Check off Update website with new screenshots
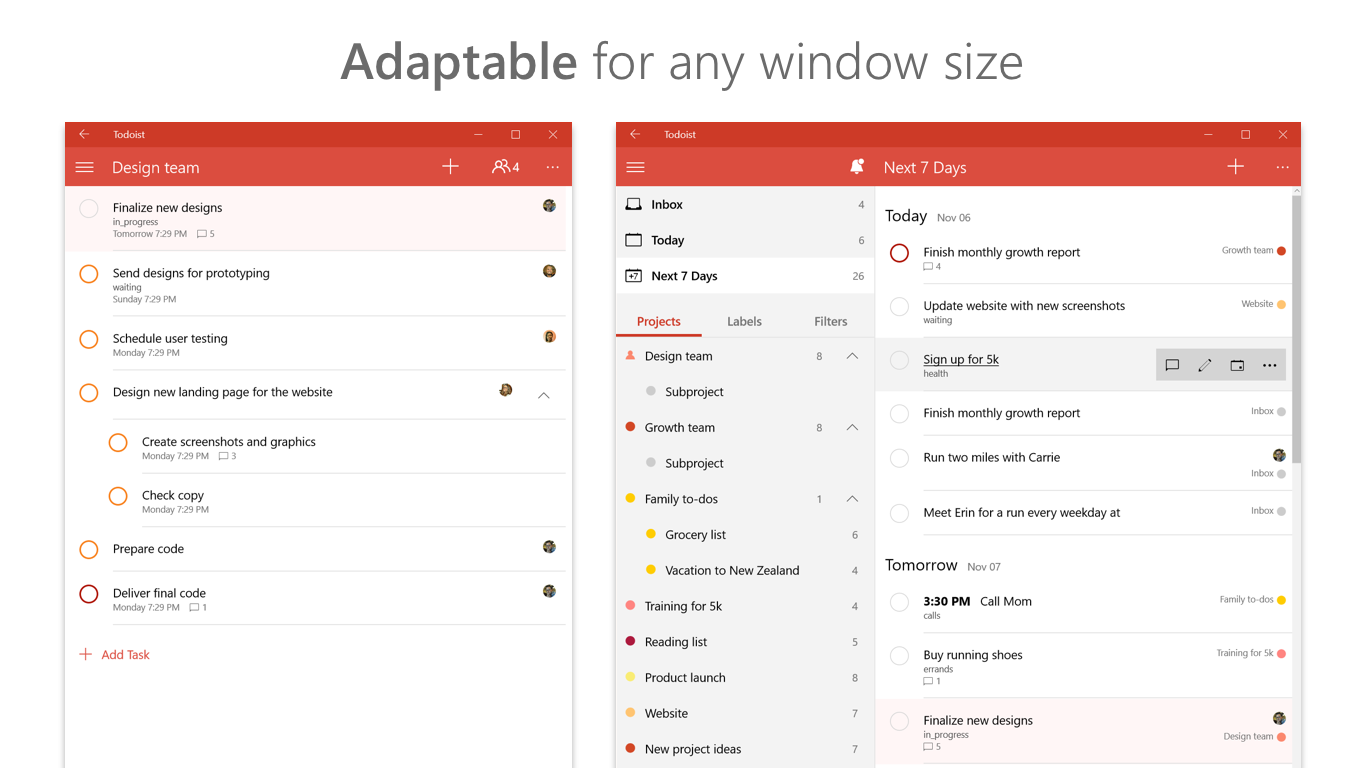The height and width of the screenshot is (768, 1366). click(899, 306)
